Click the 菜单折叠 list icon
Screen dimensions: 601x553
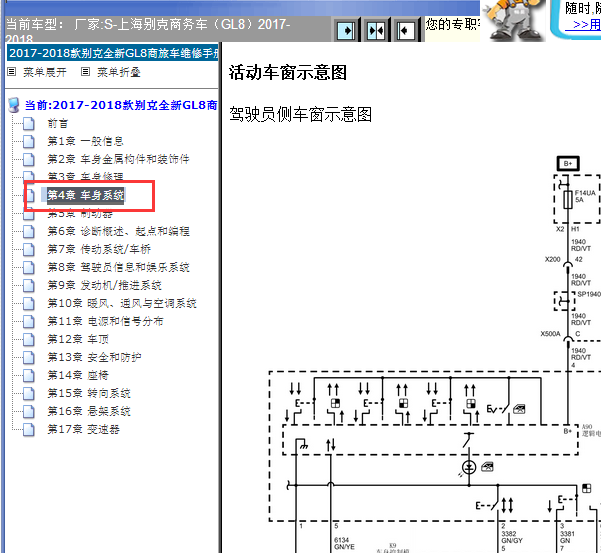tap(85, 72)
